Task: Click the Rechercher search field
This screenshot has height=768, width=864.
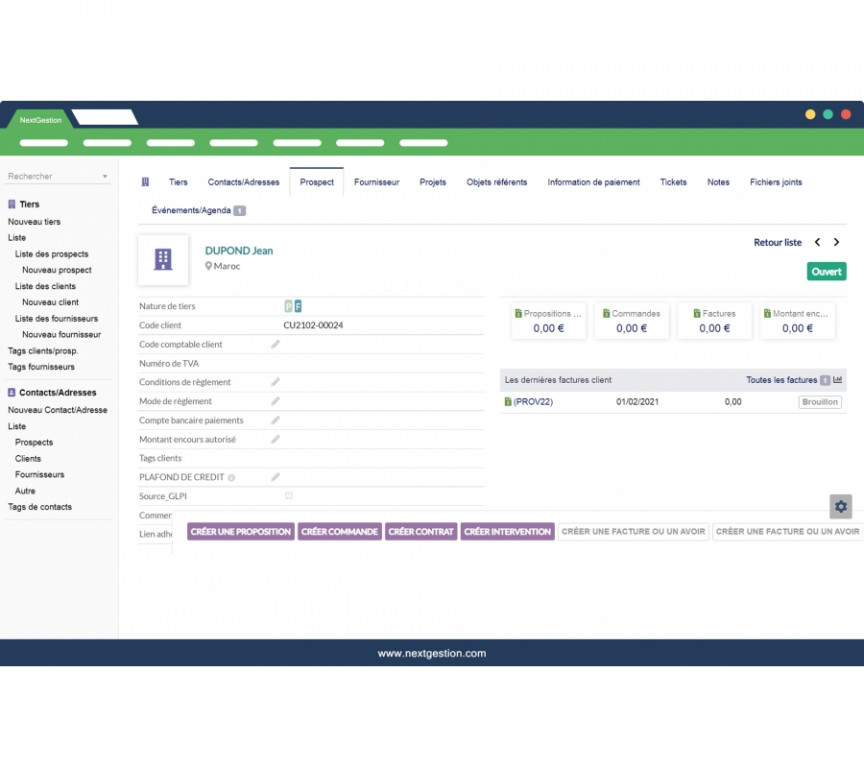Action: coord(58,176)
